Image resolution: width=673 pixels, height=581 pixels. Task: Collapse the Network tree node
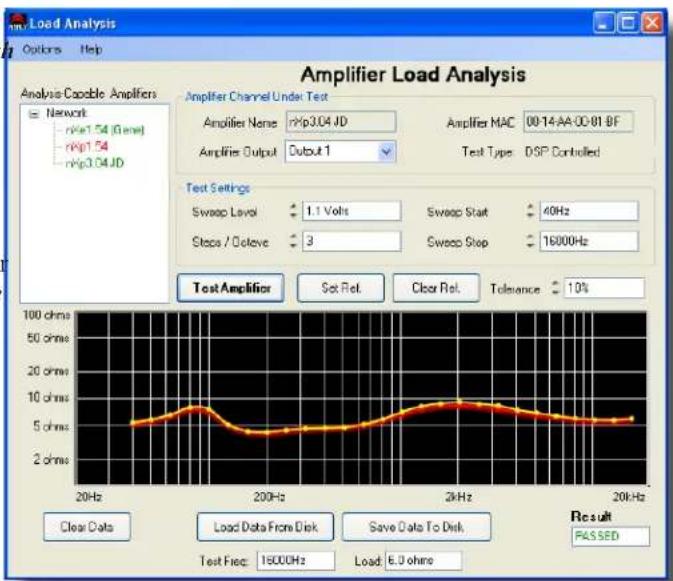[33, 114]
